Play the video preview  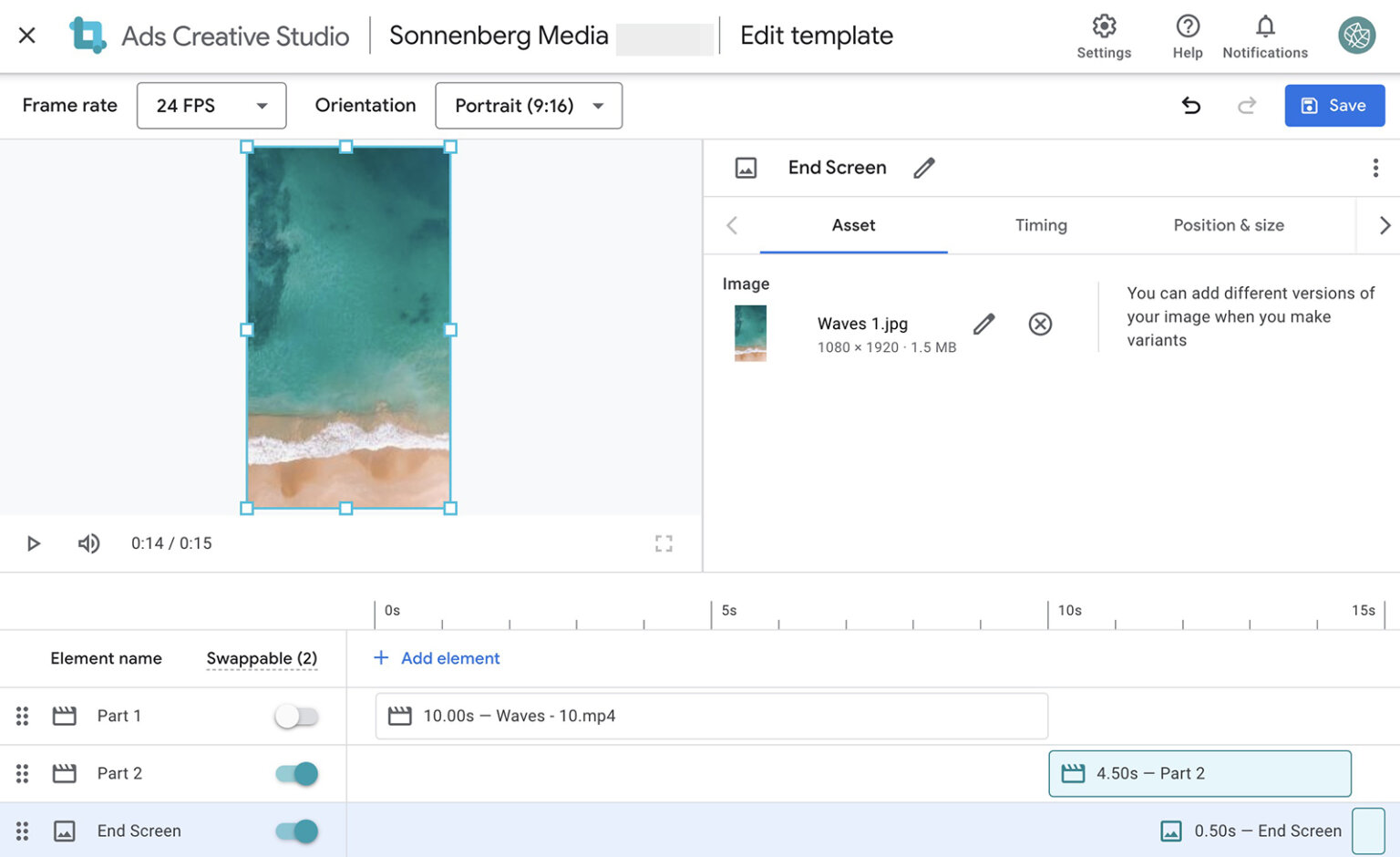coord(34,543)
